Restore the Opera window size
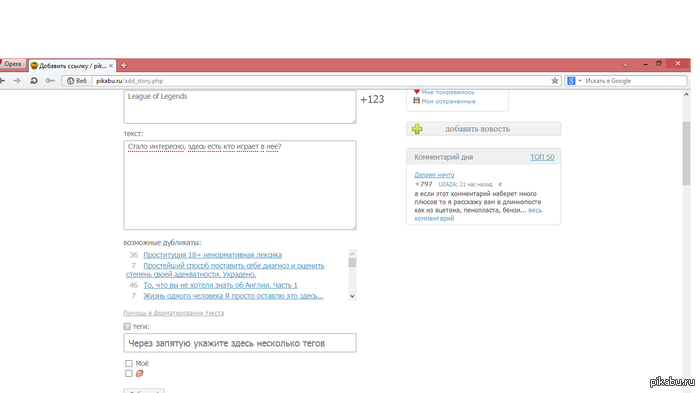Screen dimensions: 700x393 pyautogui.click(x=658, y=64)
